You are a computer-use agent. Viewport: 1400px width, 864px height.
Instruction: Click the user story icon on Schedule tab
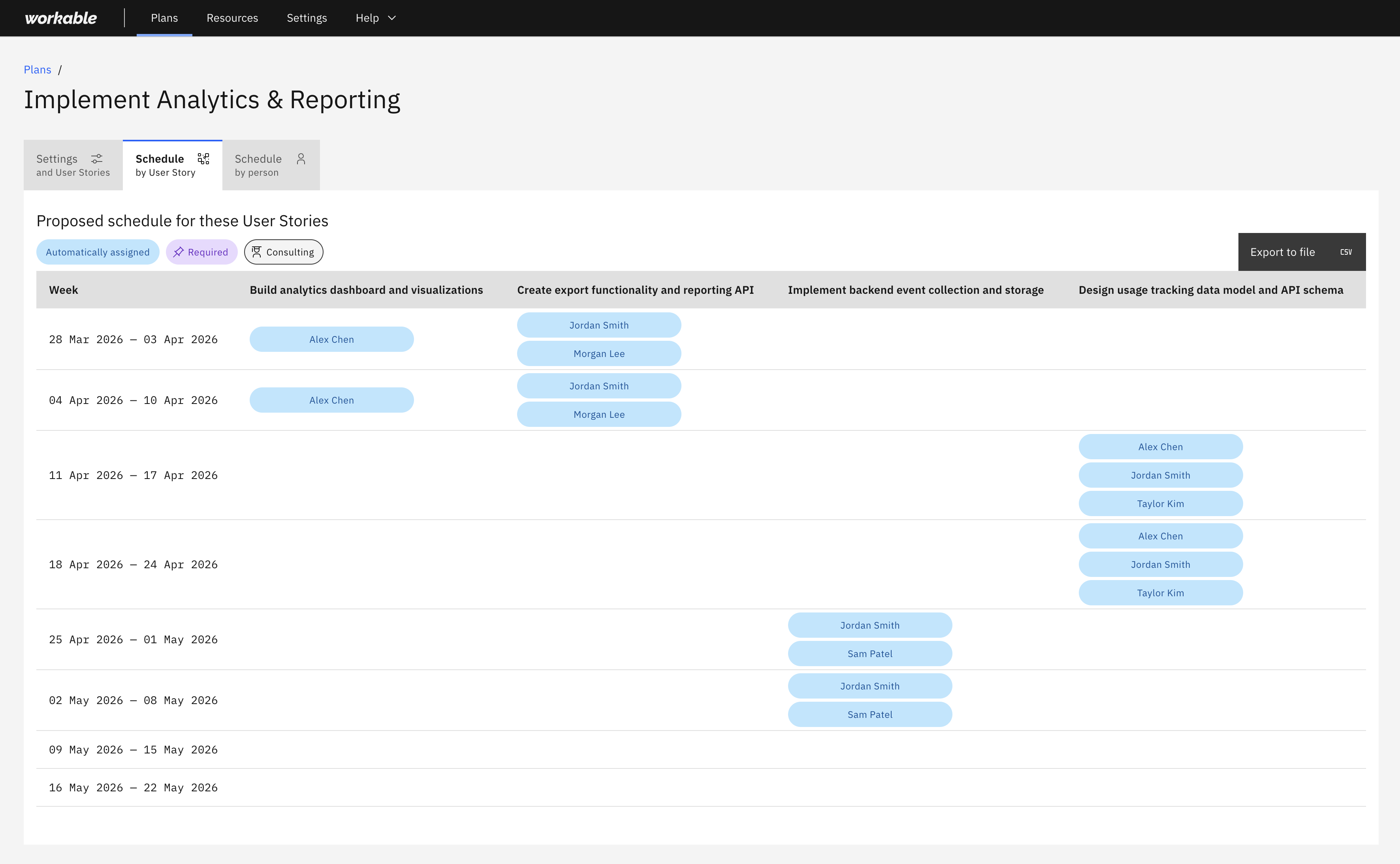203,158
